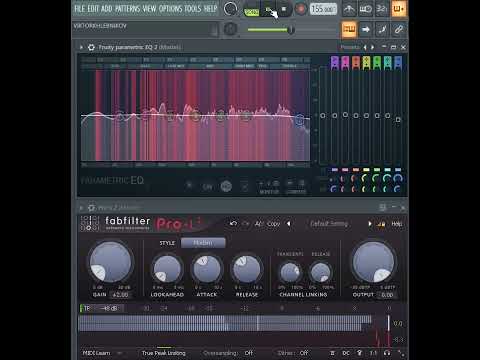This screenshot has height=360, width=480.
Task: Open the EDIT menu
Action: click(93, 8)
